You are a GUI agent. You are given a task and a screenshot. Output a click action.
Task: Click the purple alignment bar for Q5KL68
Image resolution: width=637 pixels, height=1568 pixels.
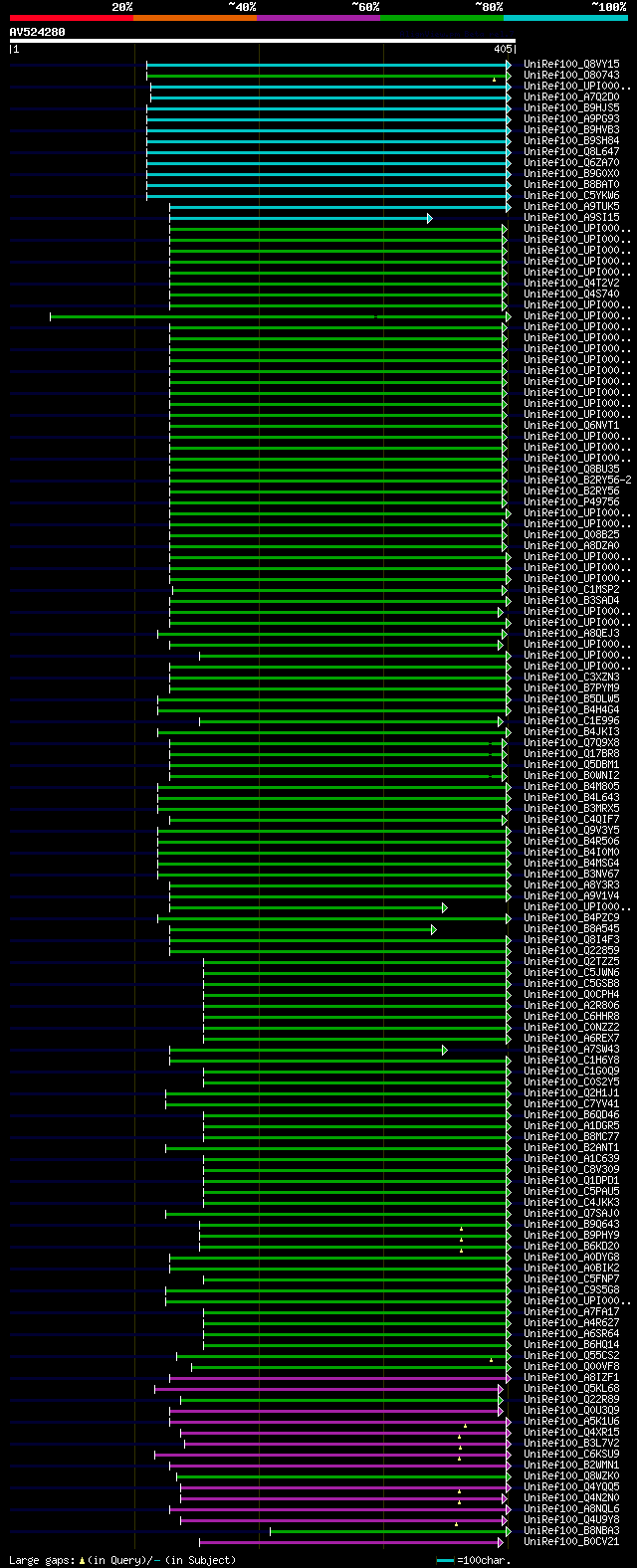tap(329, 1389)
